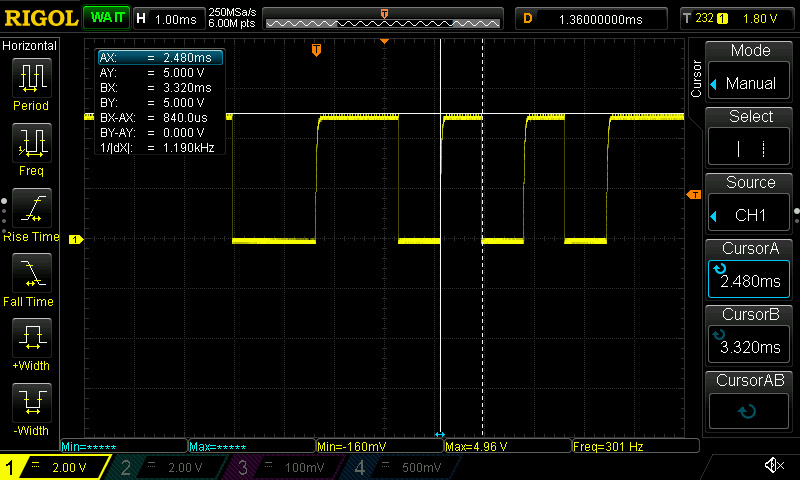Click the Min=-160mV measurement
This screenshot has width=800, height=480.
[x=380, y=446]
